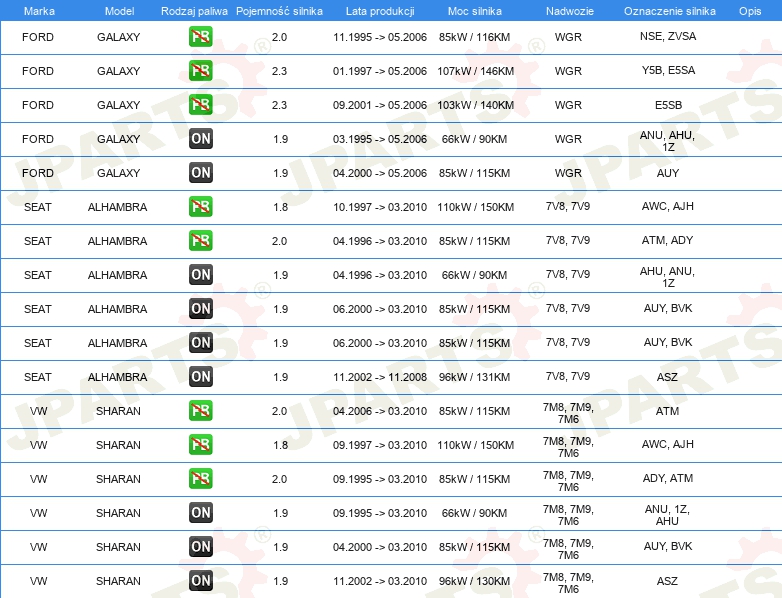Select the SEAT brand in the AWC, AJH row

(x=38, y=206)
